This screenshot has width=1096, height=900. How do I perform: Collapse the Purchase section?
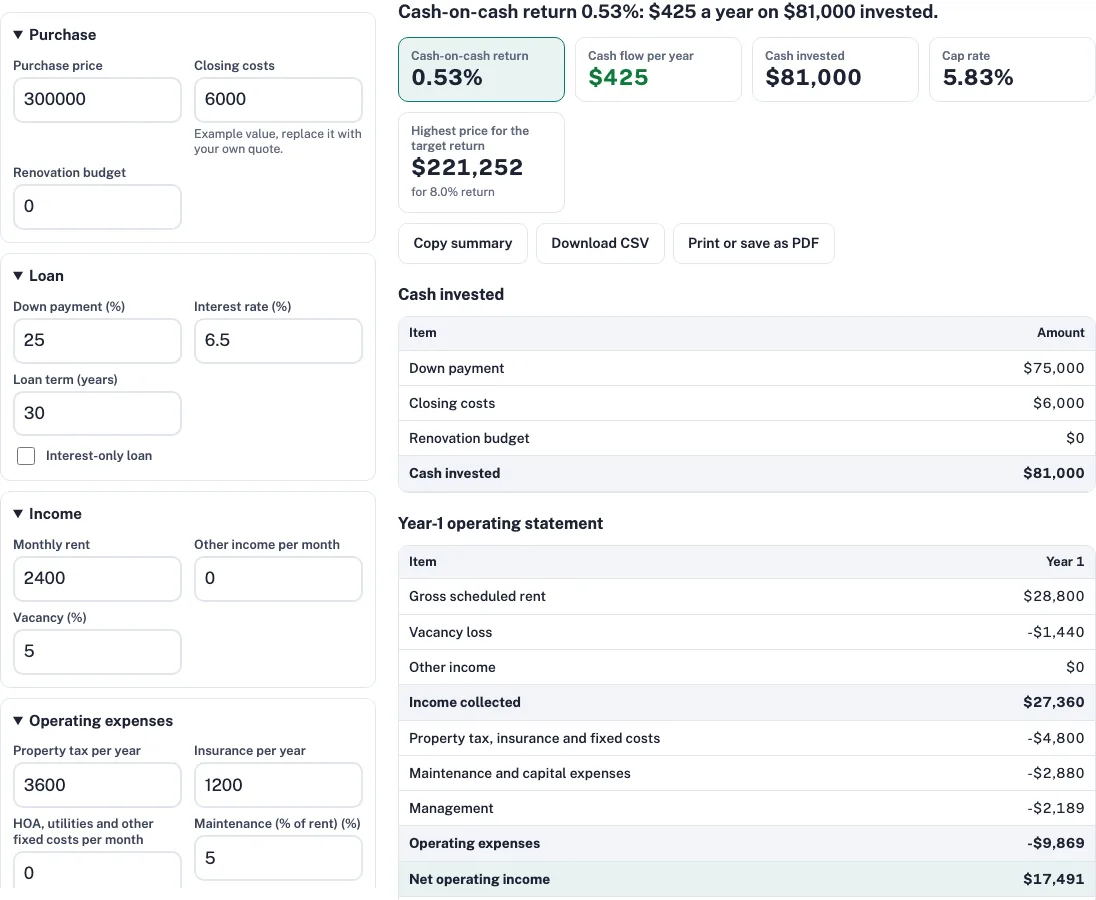(x=55, y=35)
